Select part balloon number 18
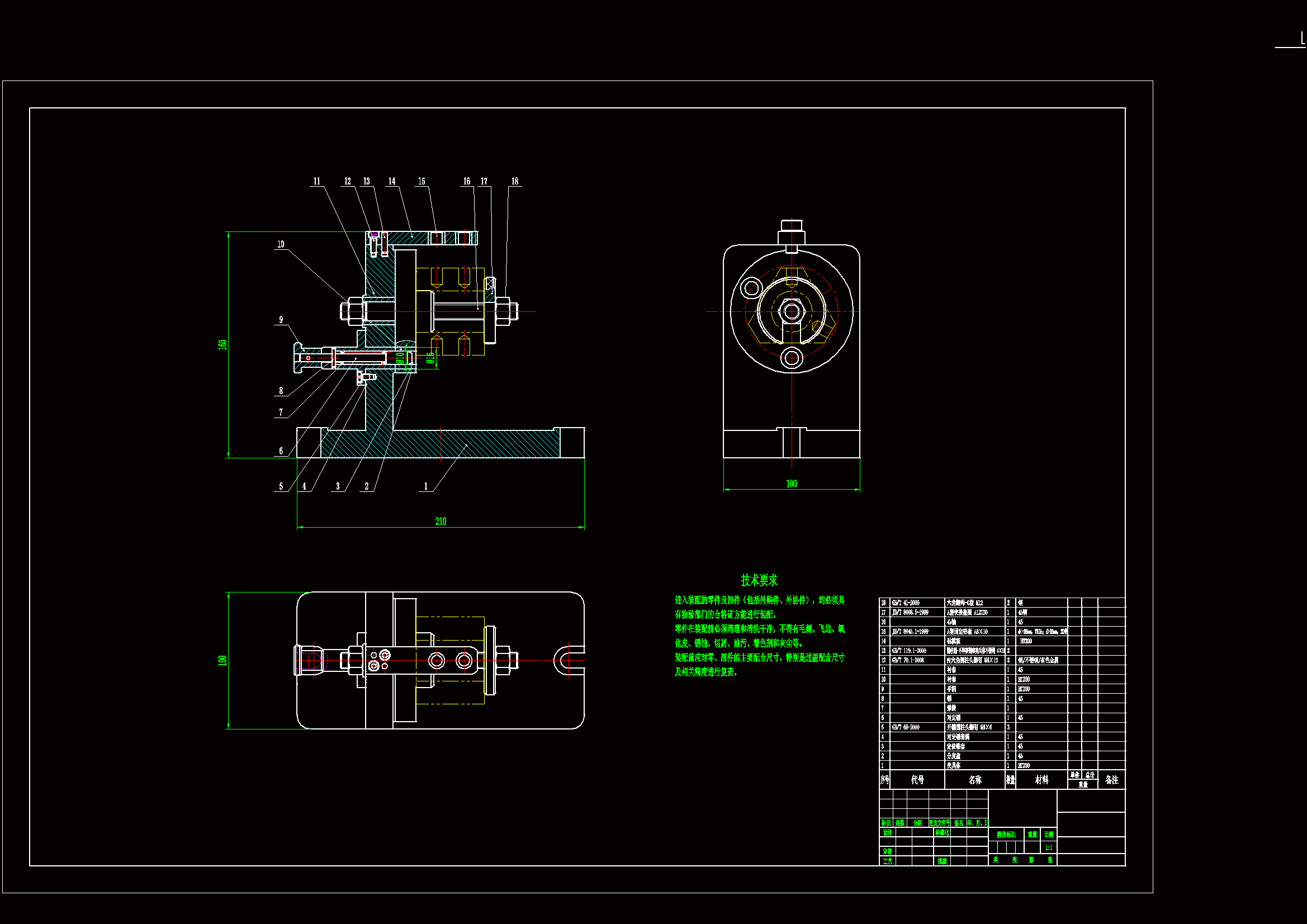1307x924 pixels. tap(515, 181)
